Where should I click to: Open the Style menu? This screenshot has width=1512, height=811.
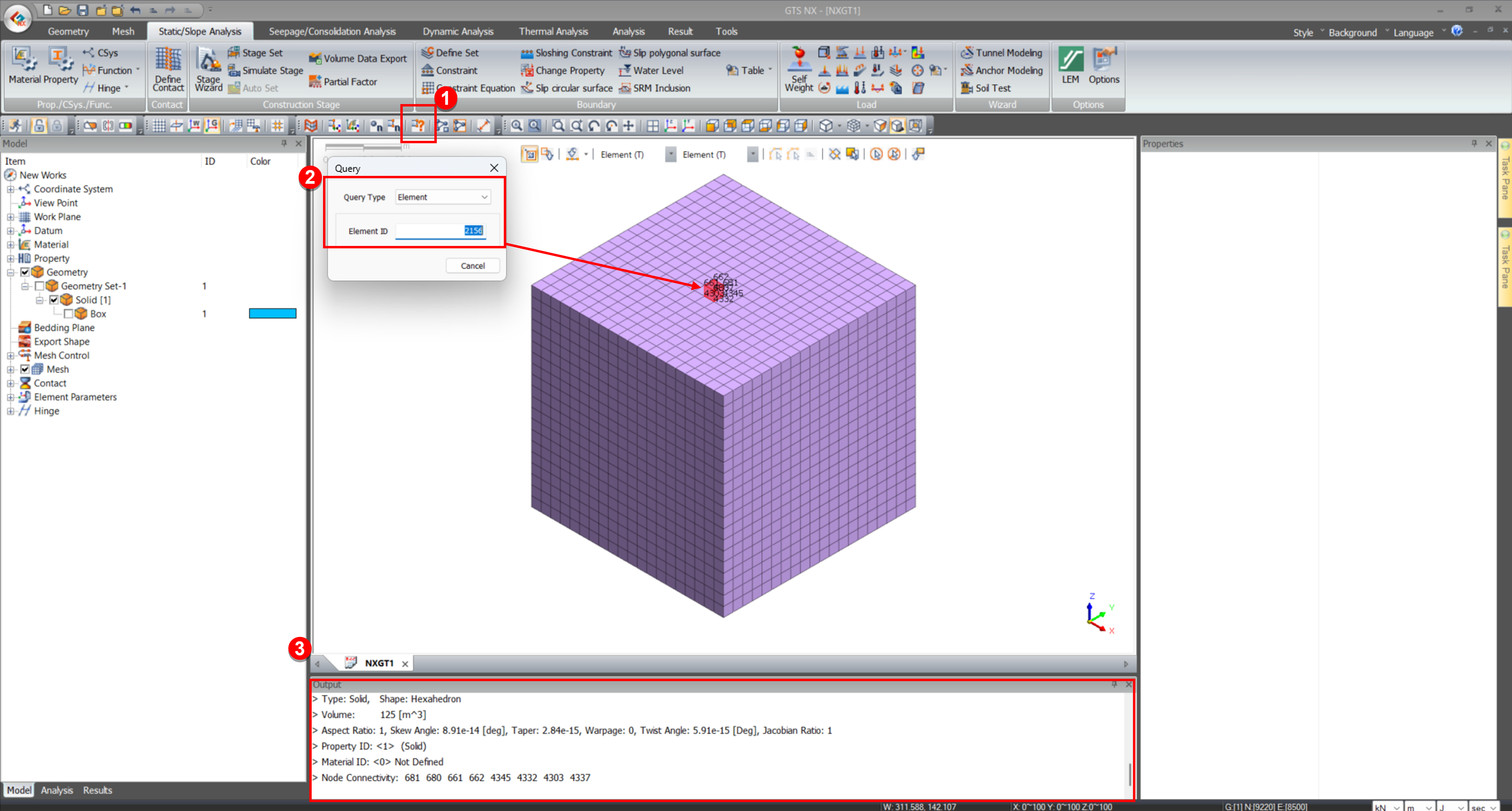coord(1302,33)
